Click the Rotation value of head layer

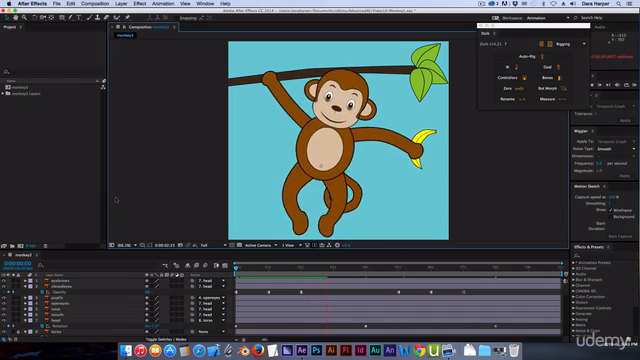[151, 326]
